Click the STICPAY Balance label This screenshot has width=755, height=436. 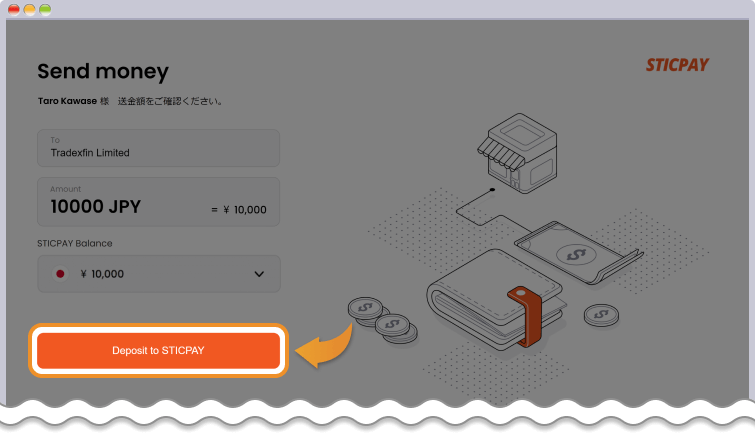[x=74, y=243]
